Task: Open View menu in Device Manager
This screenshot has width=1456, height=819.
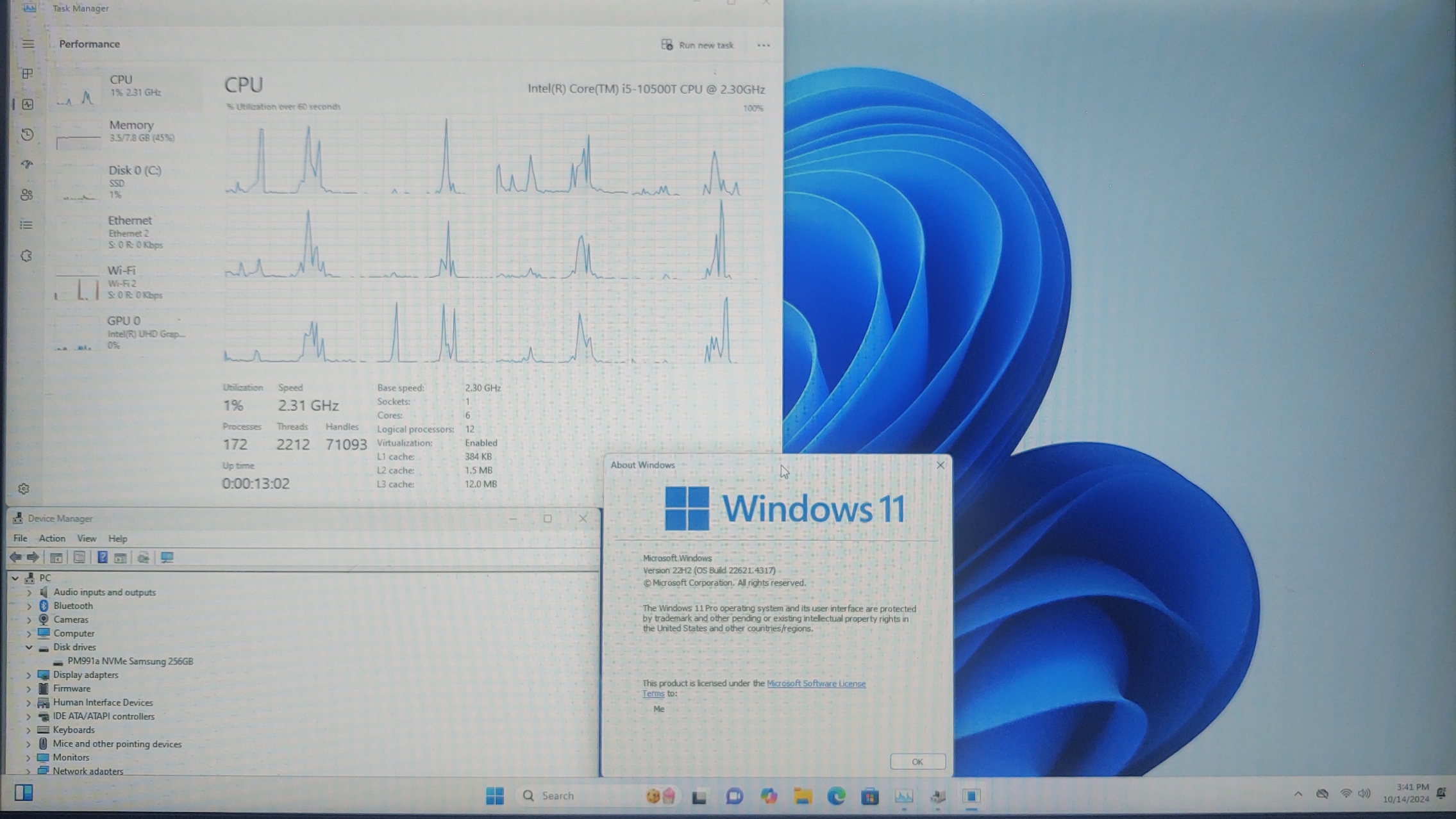Action: (87, 538)
